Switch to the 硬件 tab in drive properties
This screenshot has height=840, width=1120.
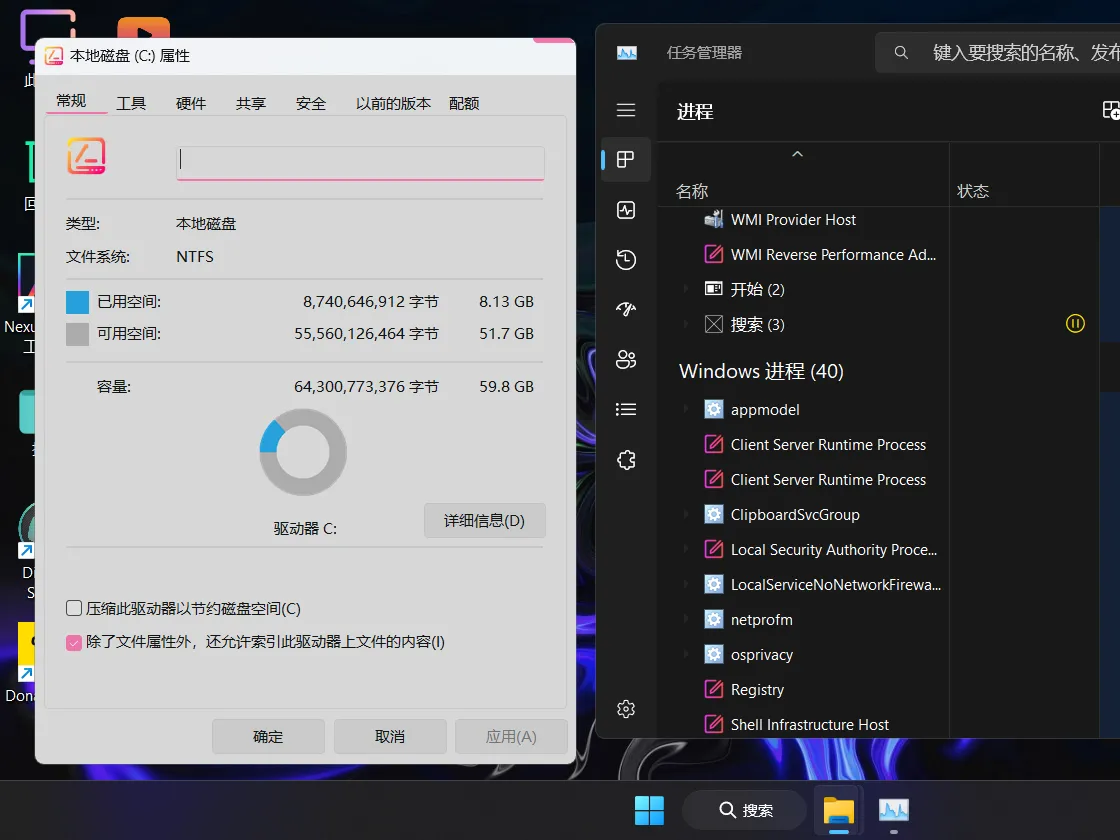[190, 101]
